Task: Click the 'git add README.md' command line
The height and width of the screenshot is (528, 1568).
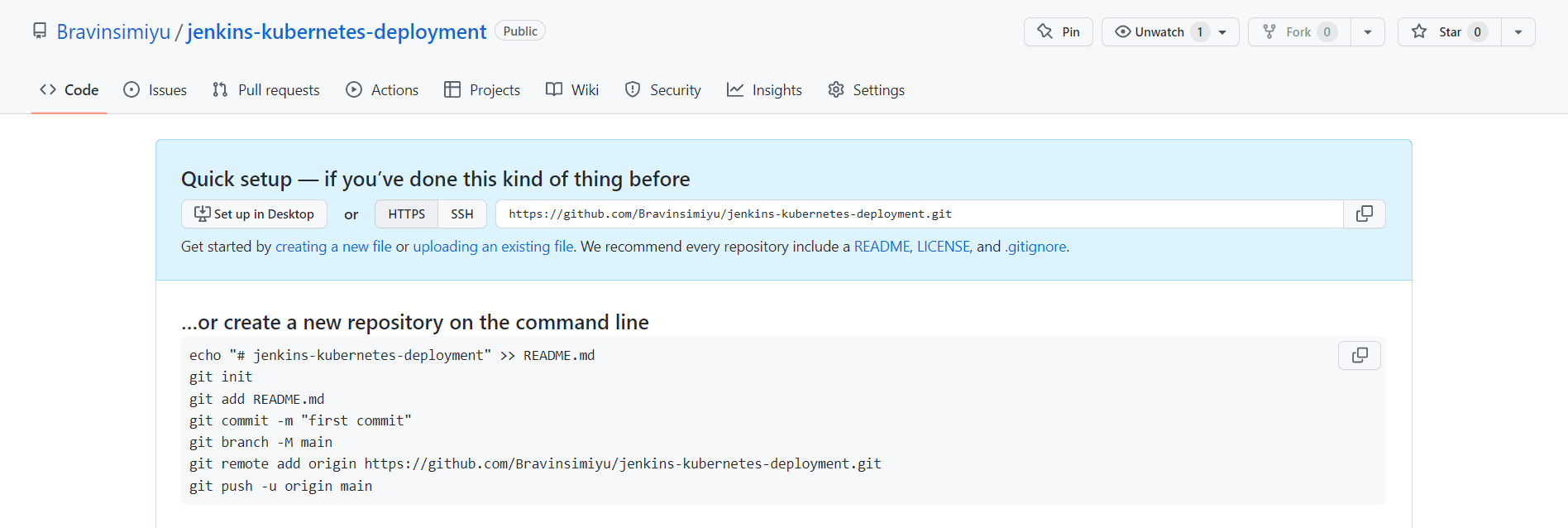Action: pos(257,399)
